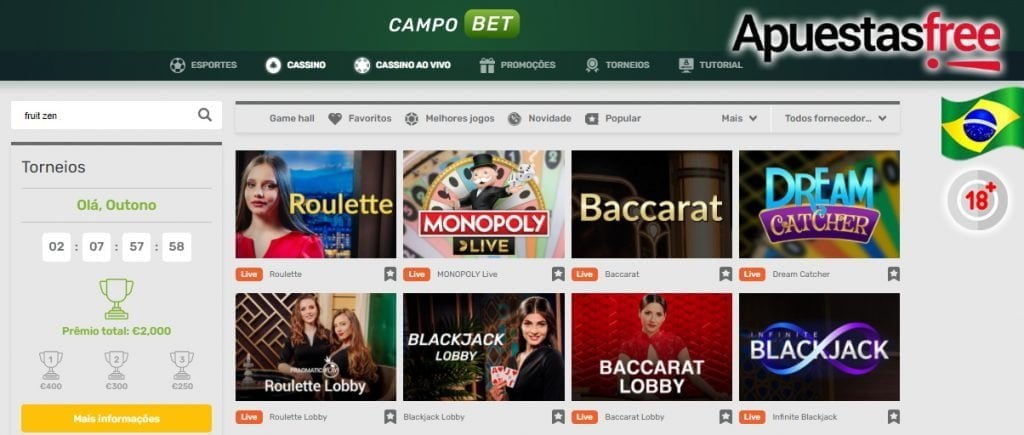This screenshot has width=1024, height=435.
Task: Switch to the Game hall tab
Action: click(x=292, y=119)
